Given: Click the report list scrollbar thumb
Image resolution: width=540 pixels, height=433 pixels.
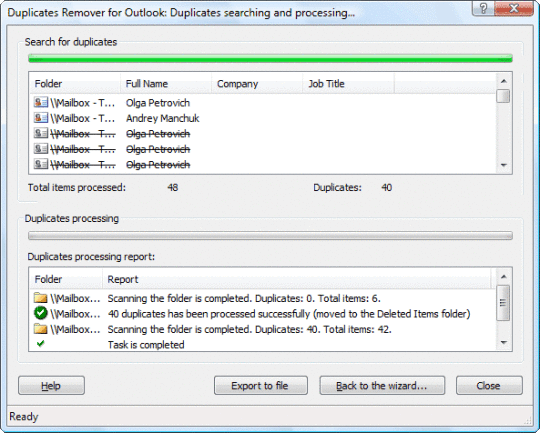Looking at the screenshot, I should 503,303.
